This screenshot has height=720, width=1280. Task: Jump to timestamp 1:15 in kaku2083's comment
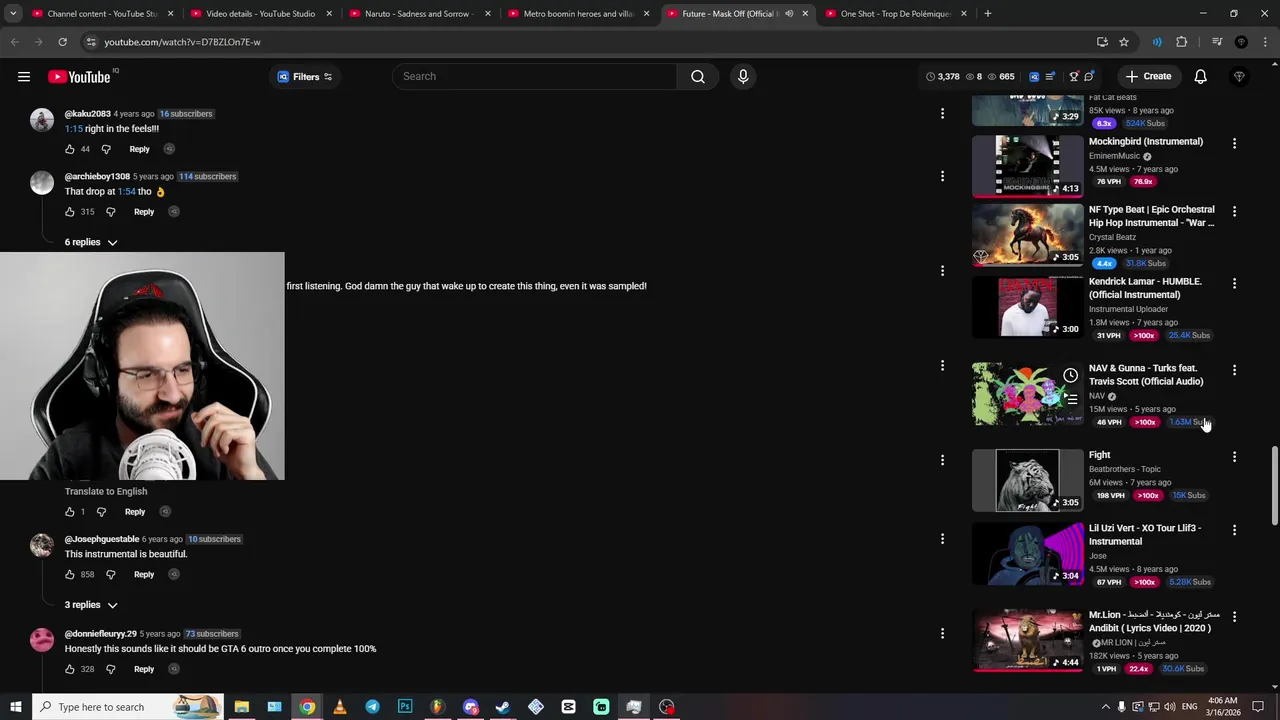pos(74,129)
